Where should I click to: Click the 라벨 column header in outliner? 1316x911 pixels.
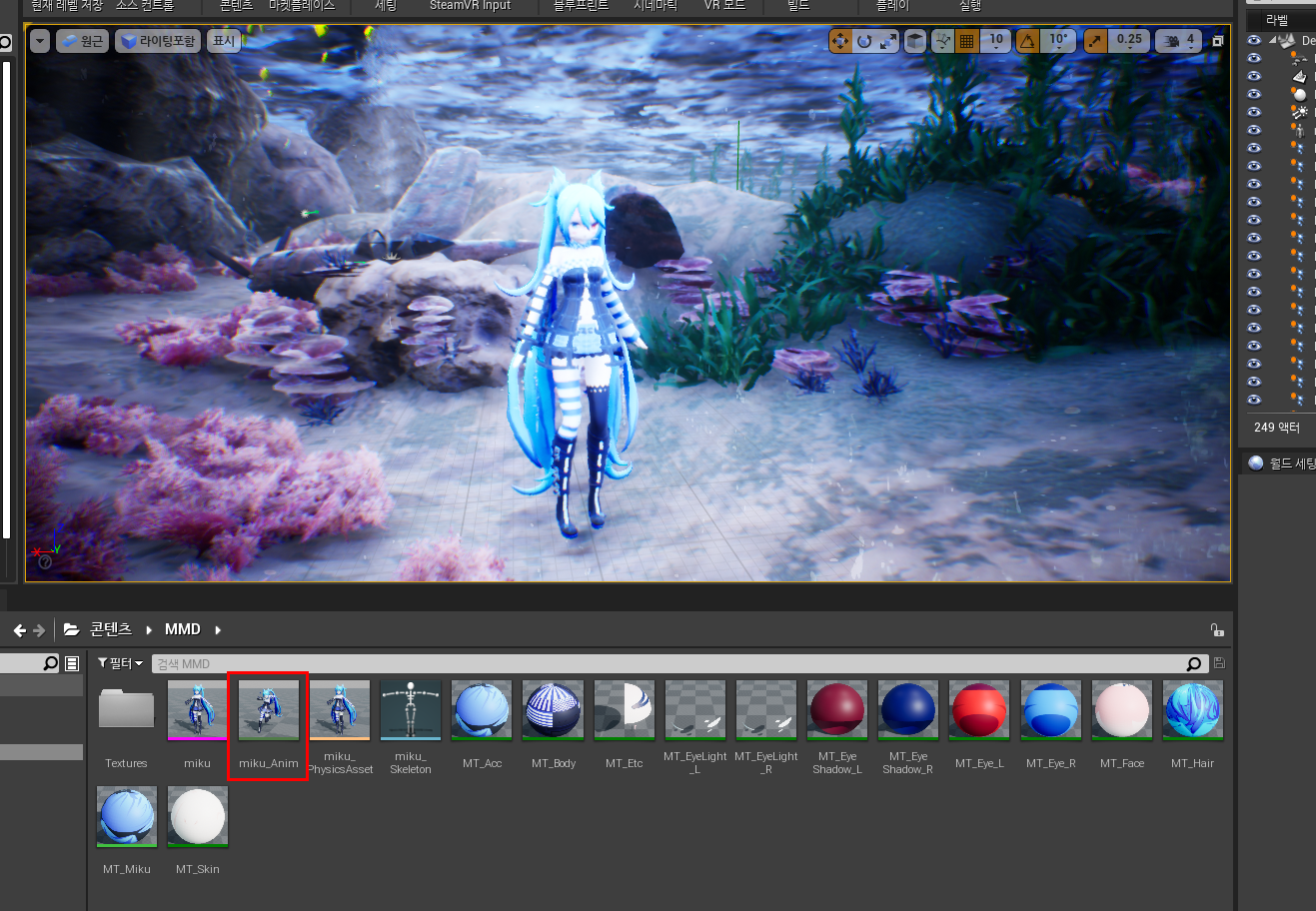pyautogui.click(x=1277, y=20)
